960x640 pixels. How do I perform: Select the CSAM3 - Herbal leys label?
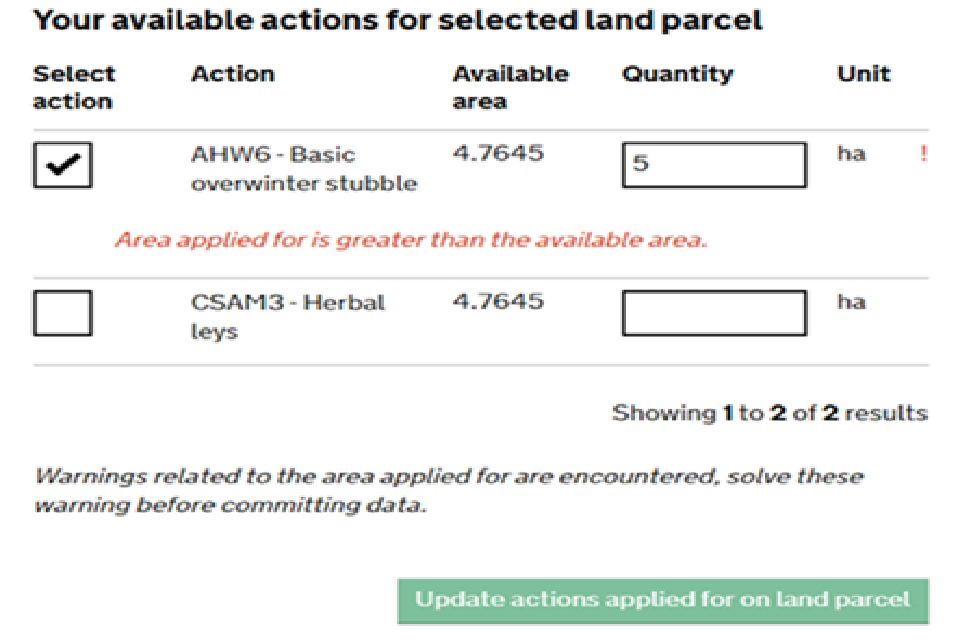[x=287, y=316]
